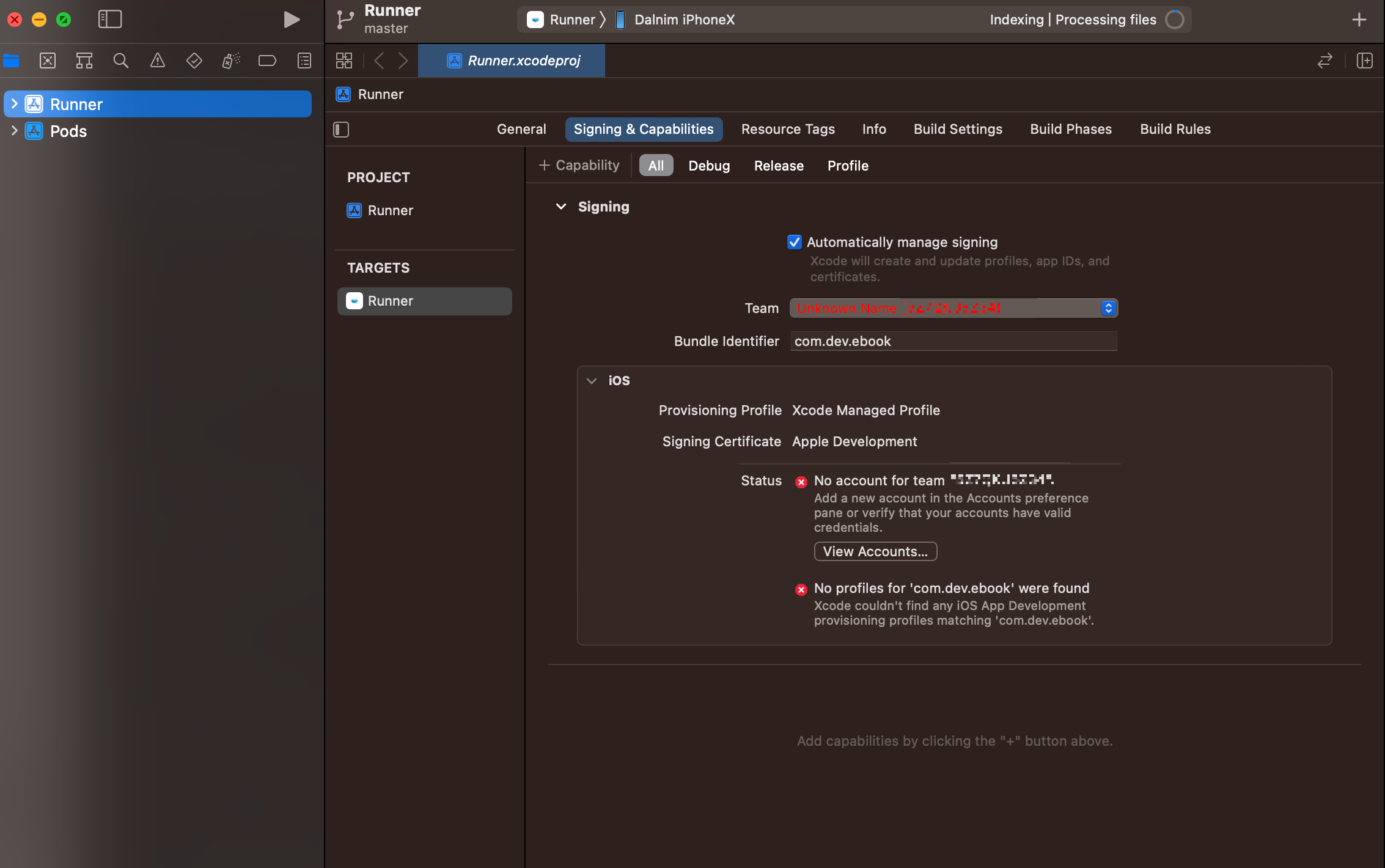
Task: Hide the project and targets list
Action: point(341,130)
